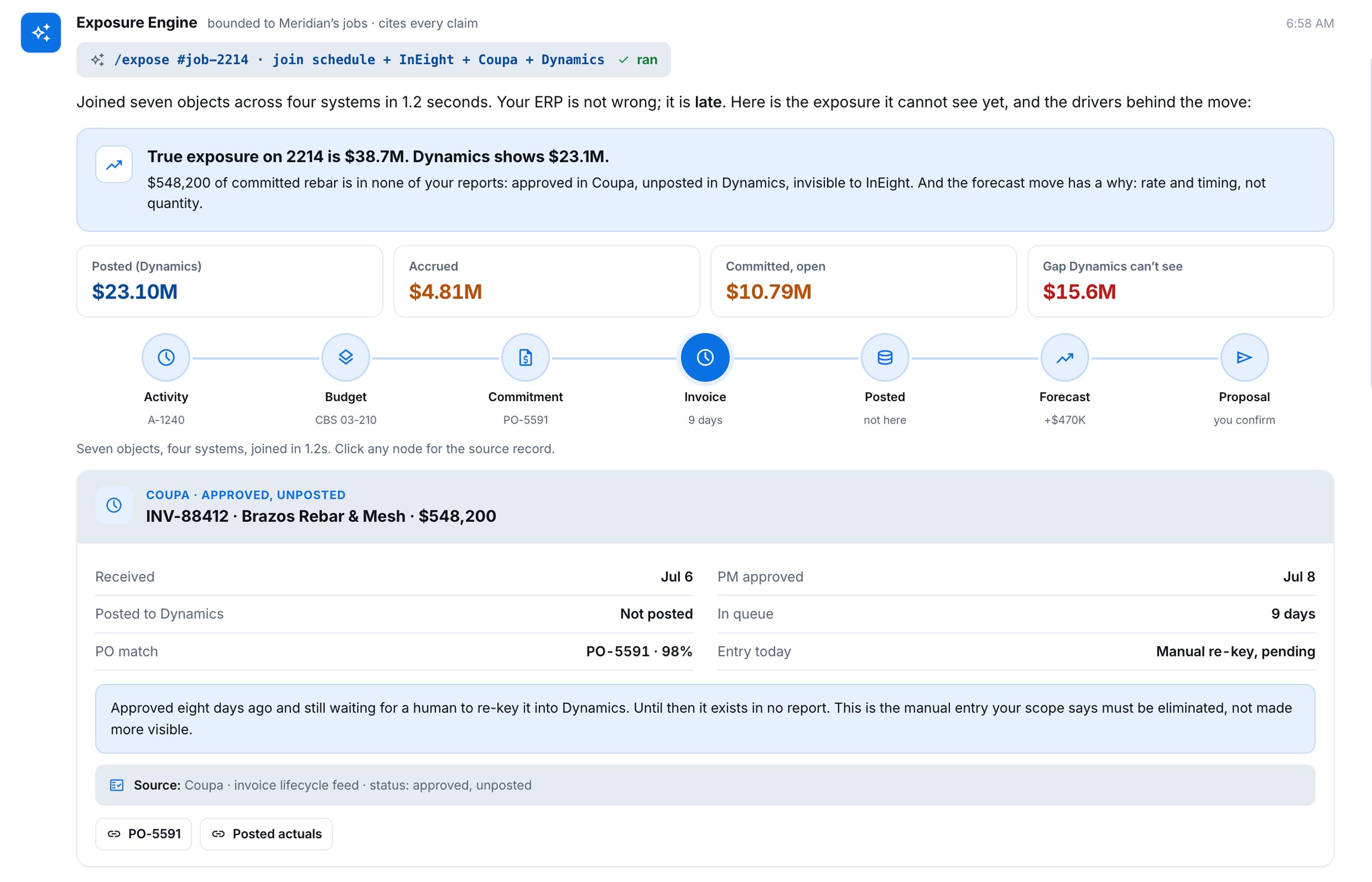Click the 'Manual re-key, pending' value
The width and height of the screenshot is (1372, 882).
tap(1236, 652)
